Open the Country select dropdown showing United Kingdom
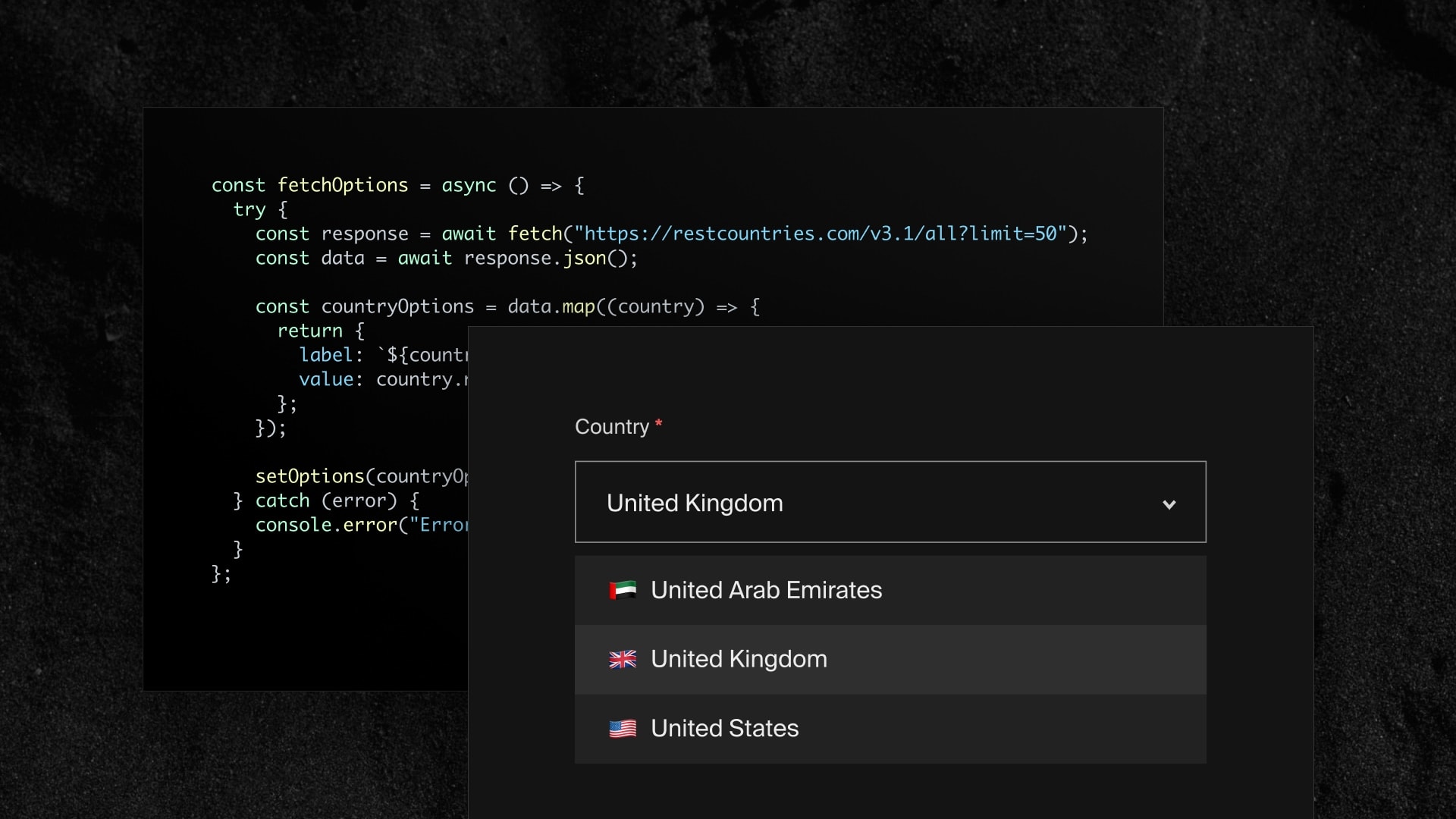The width and height of the screenshot is (1456, 819). click(x=890, y=502)
